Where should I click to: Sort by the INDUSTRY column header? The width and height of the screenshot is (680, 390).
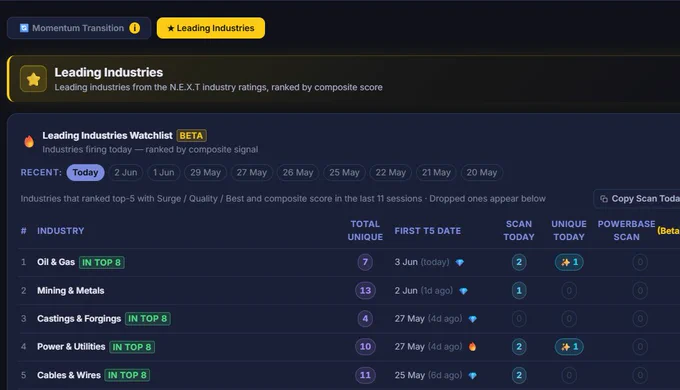click(61, 231)
